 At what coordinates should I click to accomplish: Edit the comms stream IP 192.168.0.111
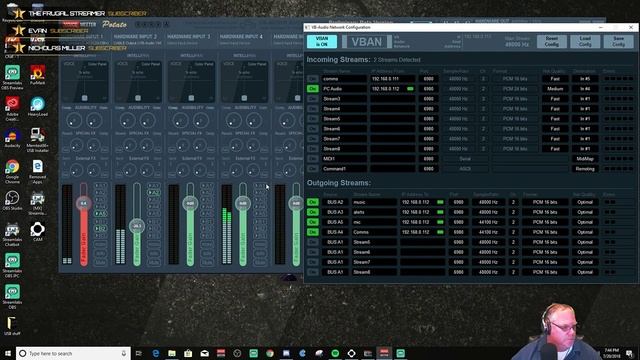click(x=392, y=79)
